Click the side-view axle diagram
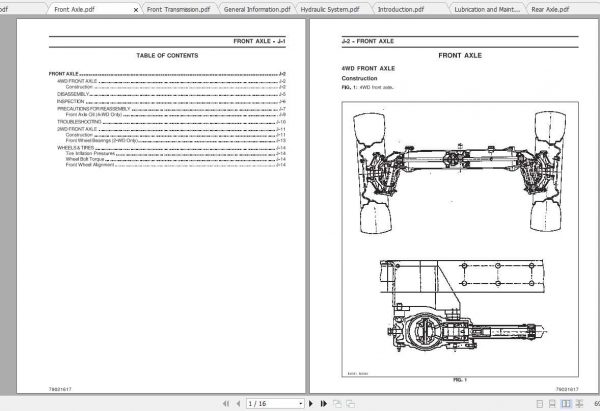 pyautogui.click(x=463, y=305)
